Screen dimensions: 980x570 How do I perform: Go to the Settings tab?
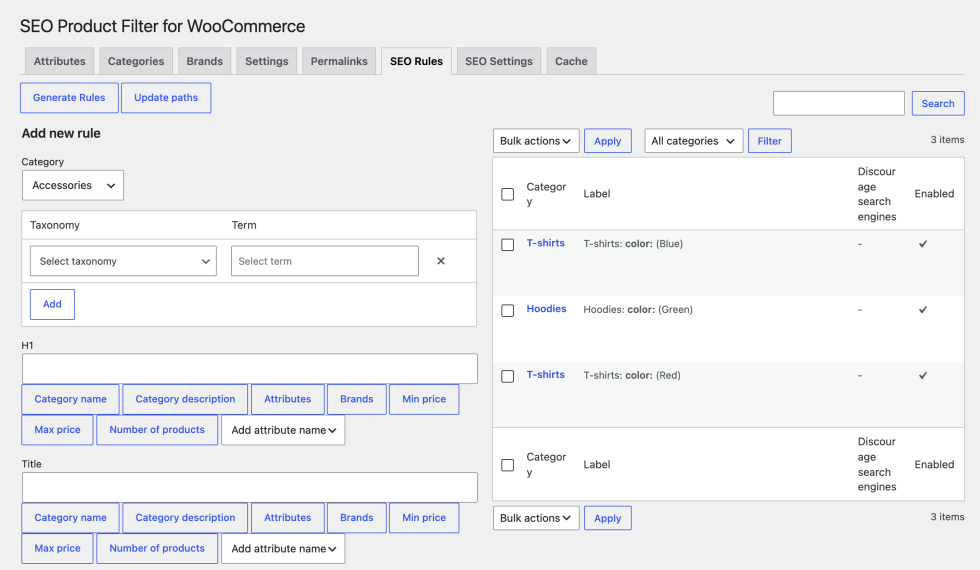(x=266, y=61)
